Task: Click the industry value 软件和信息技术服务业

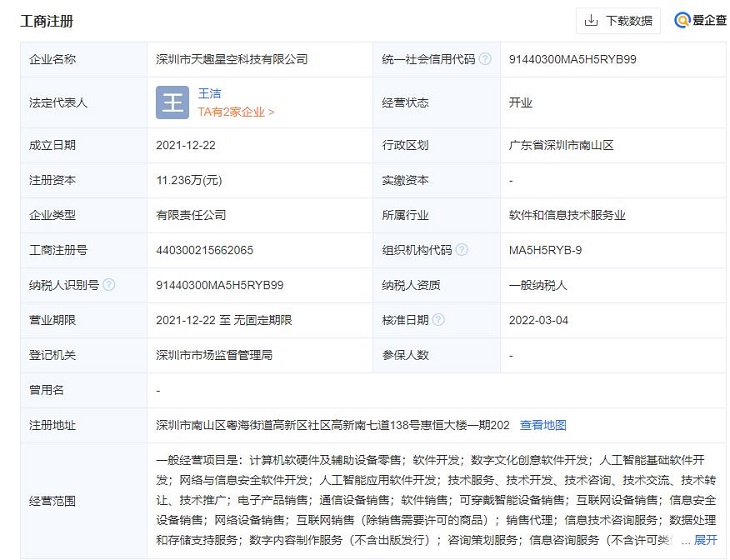Action: coord(566,215)
